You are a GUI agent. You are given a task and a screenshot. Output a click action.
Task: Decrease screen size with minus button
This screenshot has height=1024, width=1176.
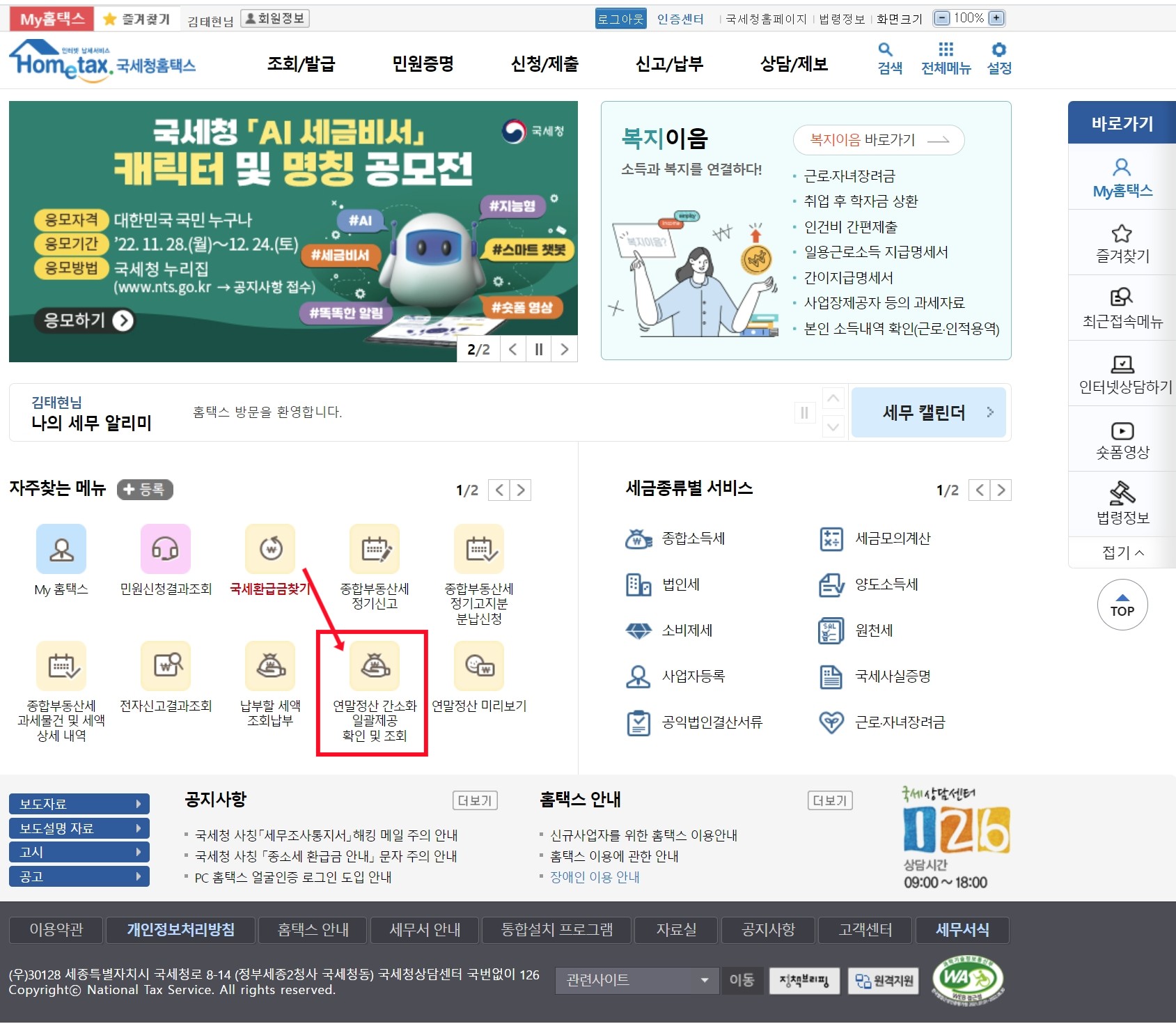(x=941, y=18)
